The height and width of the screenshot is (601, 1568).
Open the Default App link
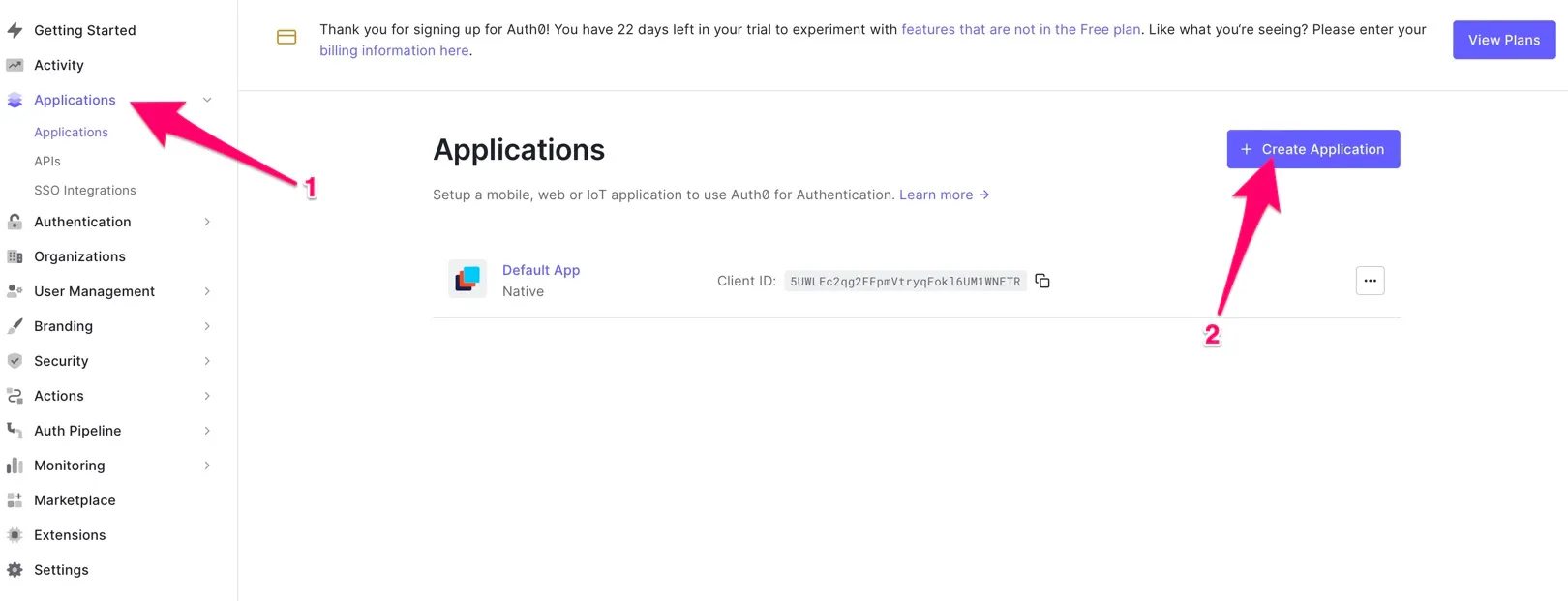(541, 270)
